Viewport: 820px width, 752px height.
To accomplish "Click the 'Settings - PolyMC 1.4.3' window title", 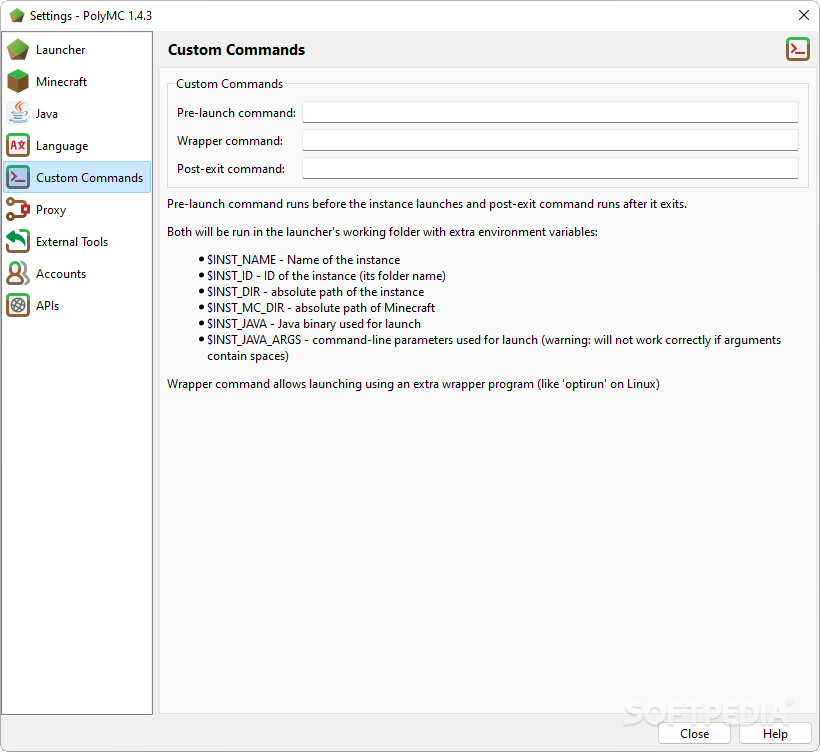I will coord(91,16).
